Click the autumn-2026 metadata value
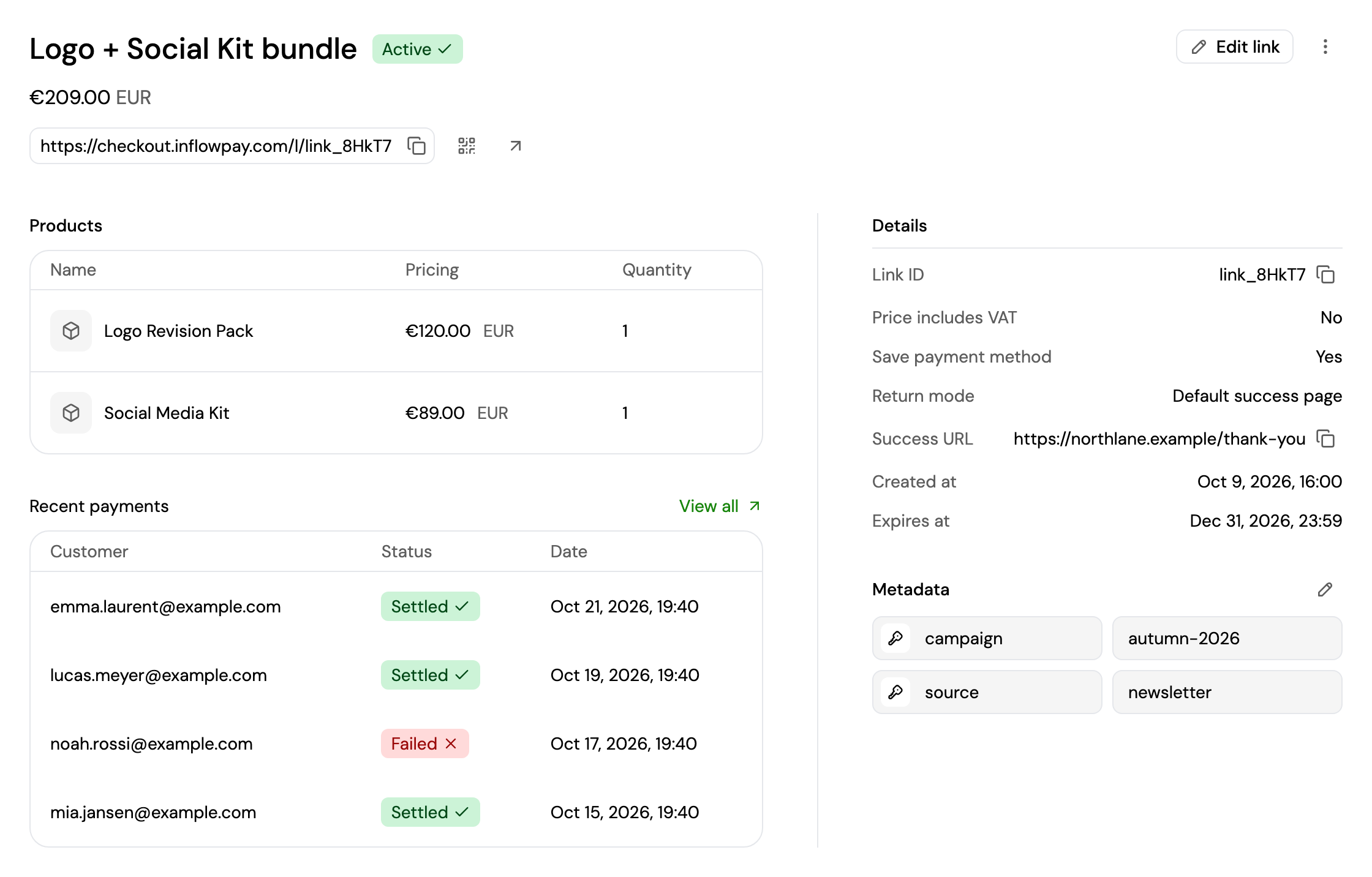This screenshot has height=877, width=1372. [1227, 638]
